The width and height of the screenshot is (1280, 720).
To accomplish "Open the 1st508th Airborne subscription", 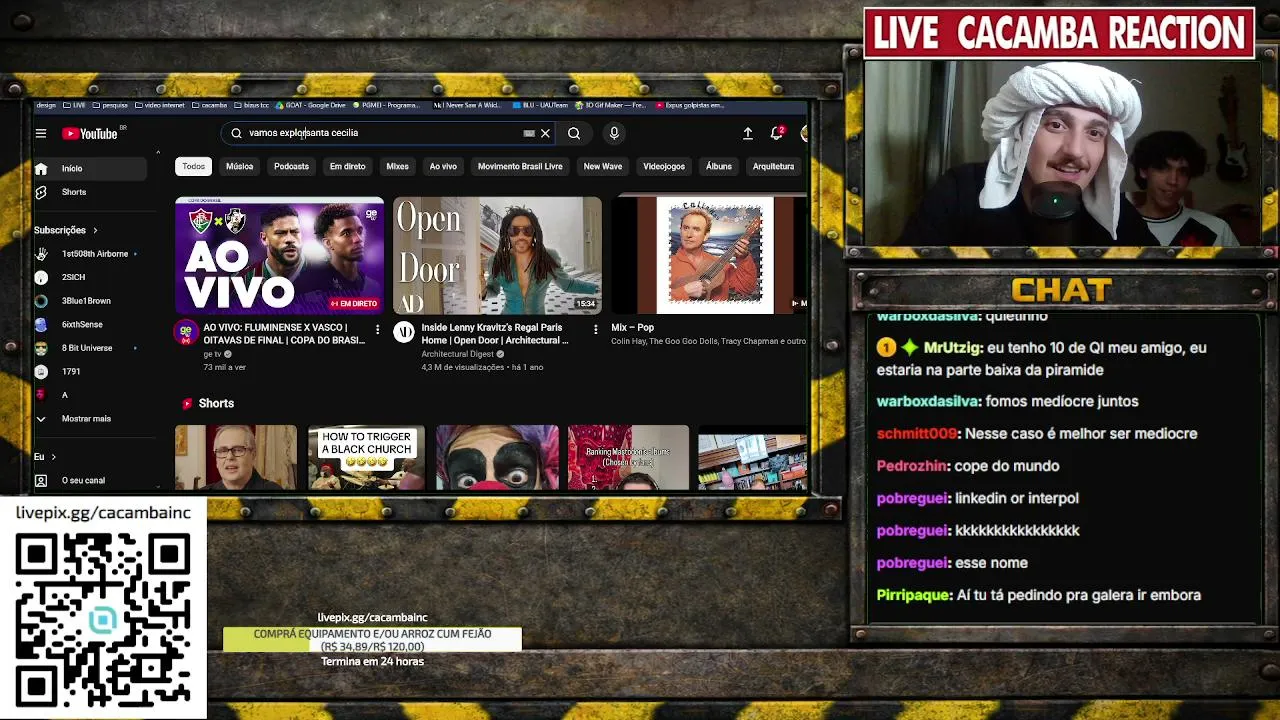I will [x=90, y=254].
